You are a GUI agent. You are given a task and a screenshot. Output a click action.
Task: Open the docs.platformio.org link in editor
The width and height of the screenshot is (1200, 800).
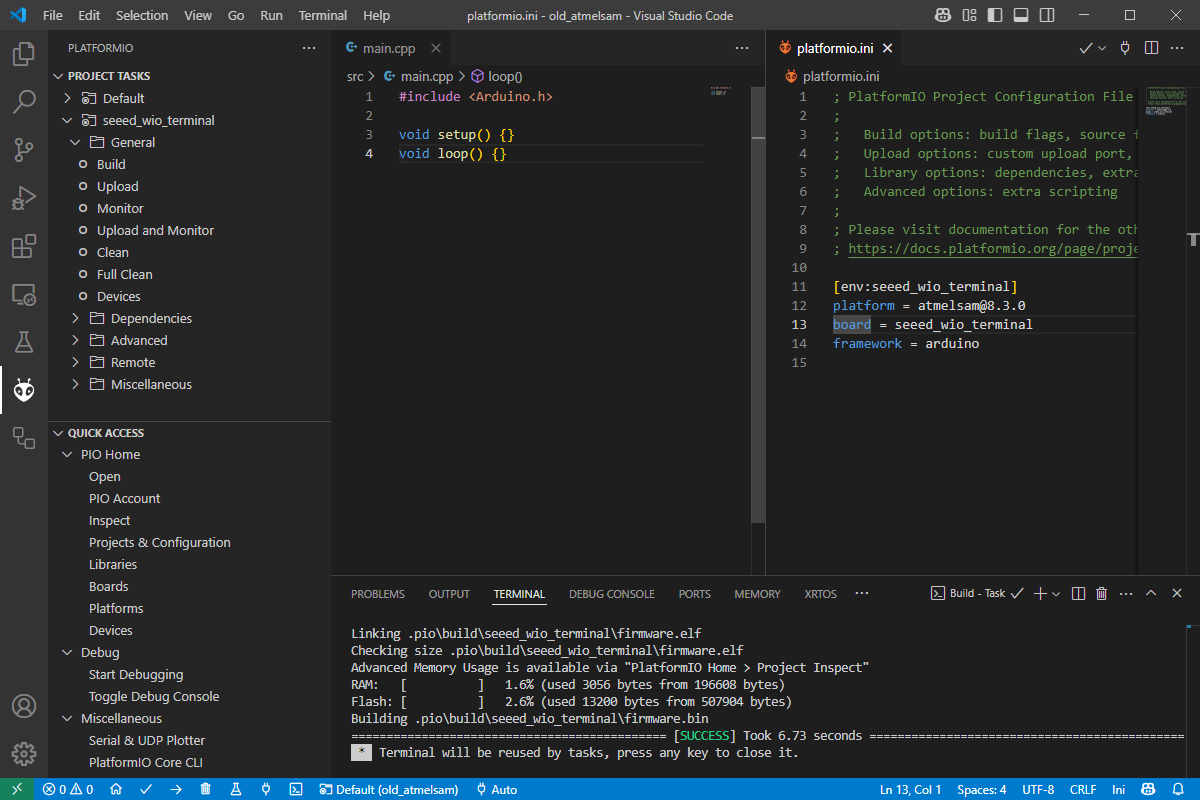[993, 248]
